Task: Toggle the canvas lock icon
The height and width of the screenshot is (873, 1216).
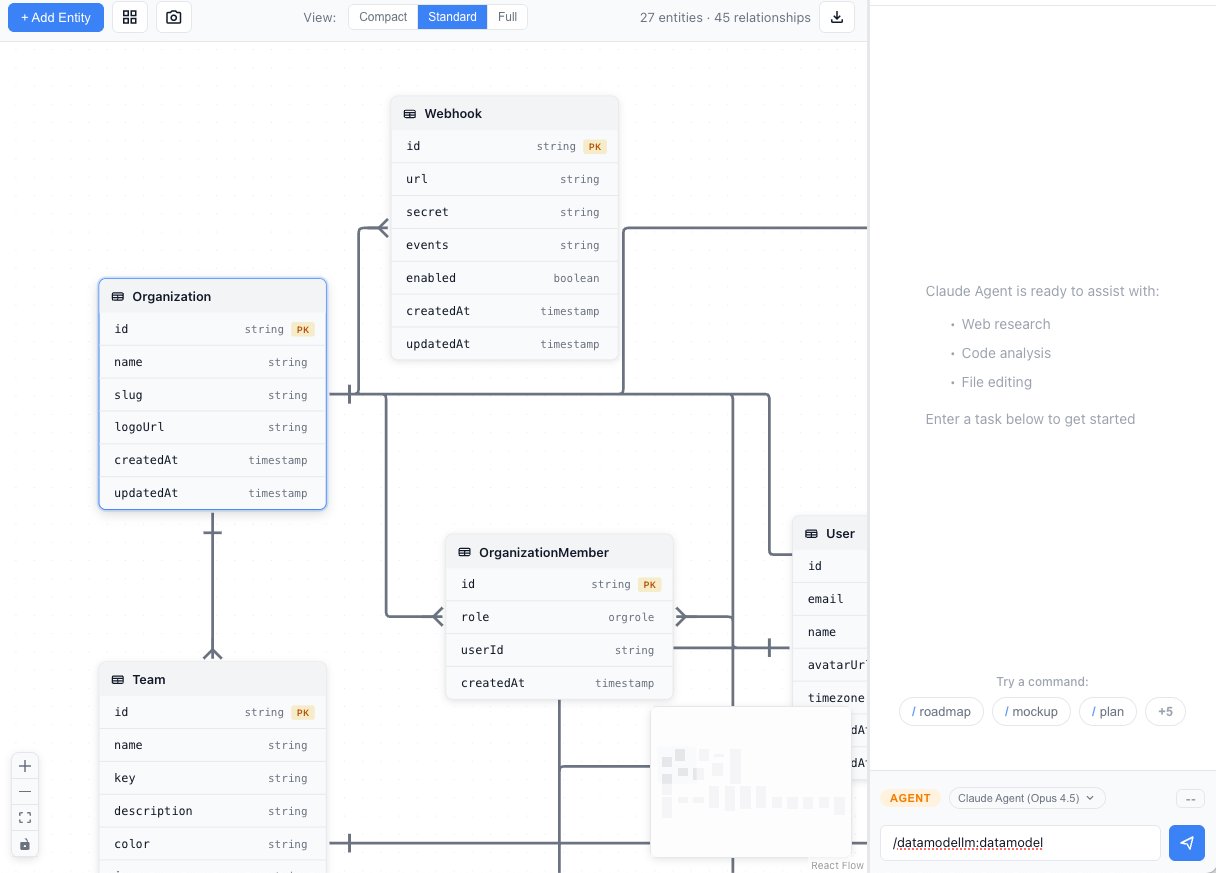Action: click(x=25, y=844)
